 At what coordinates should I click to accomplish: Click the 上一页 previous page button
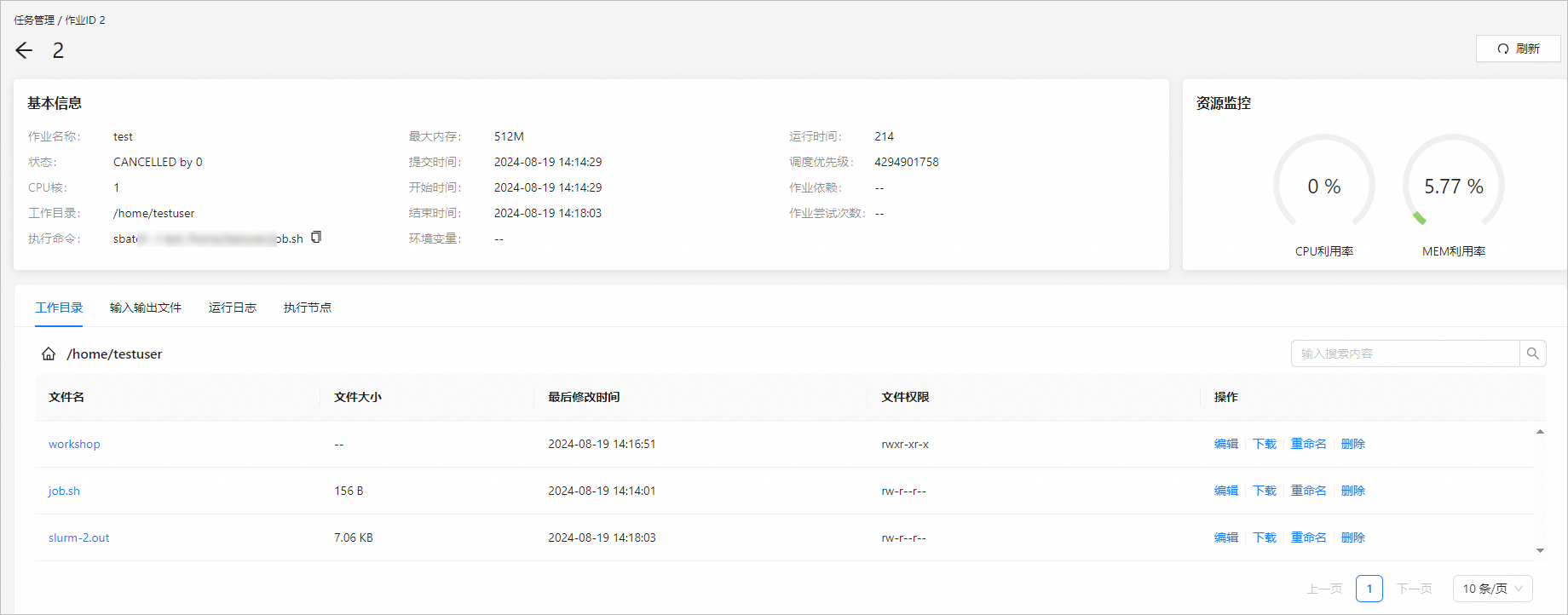tap(1324, 589)
